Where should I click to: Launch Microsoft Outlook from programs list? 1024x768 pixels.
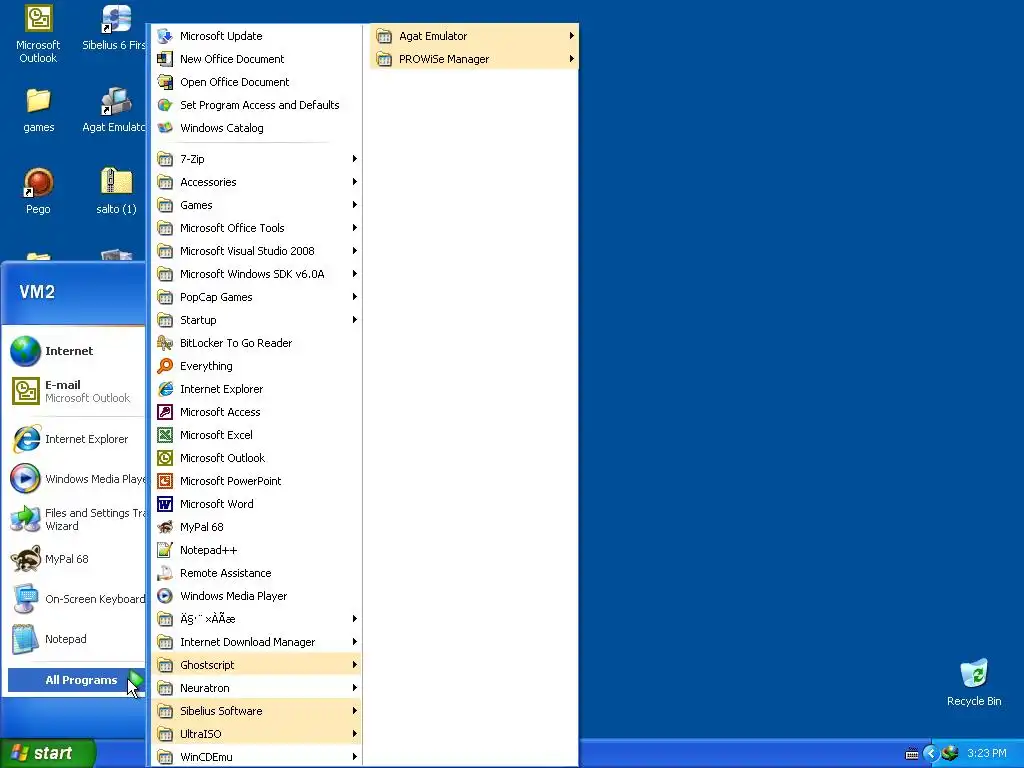click(256, 458)
